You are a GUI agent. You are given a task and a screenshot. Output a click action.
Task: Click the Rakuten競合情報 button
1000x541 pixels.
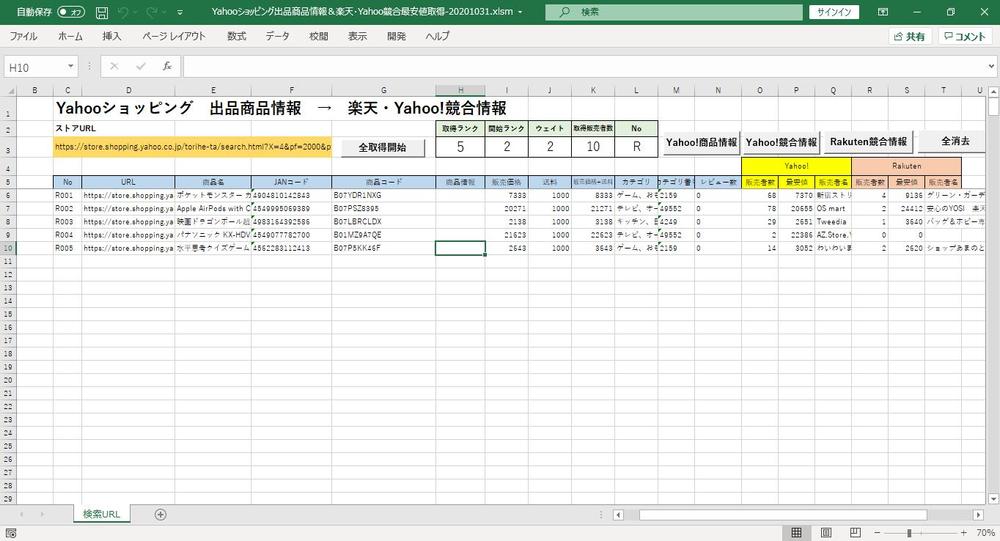[868, 142]
